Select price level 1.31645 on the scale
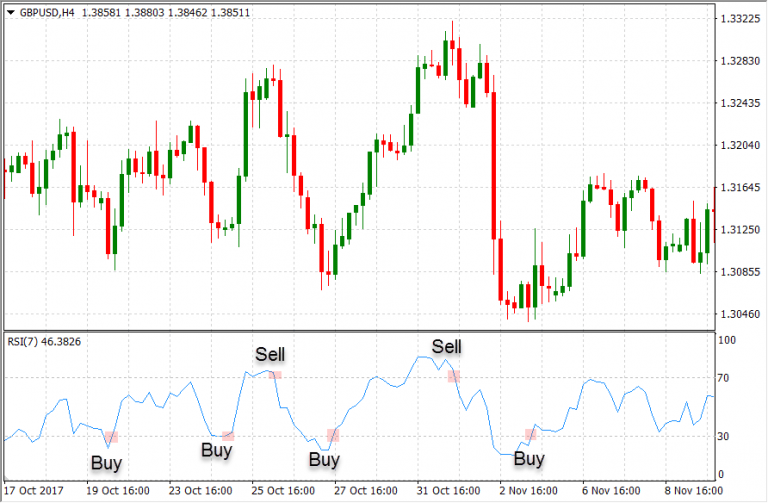The height and width of the screenshot is (503, 768). (740, 187)
